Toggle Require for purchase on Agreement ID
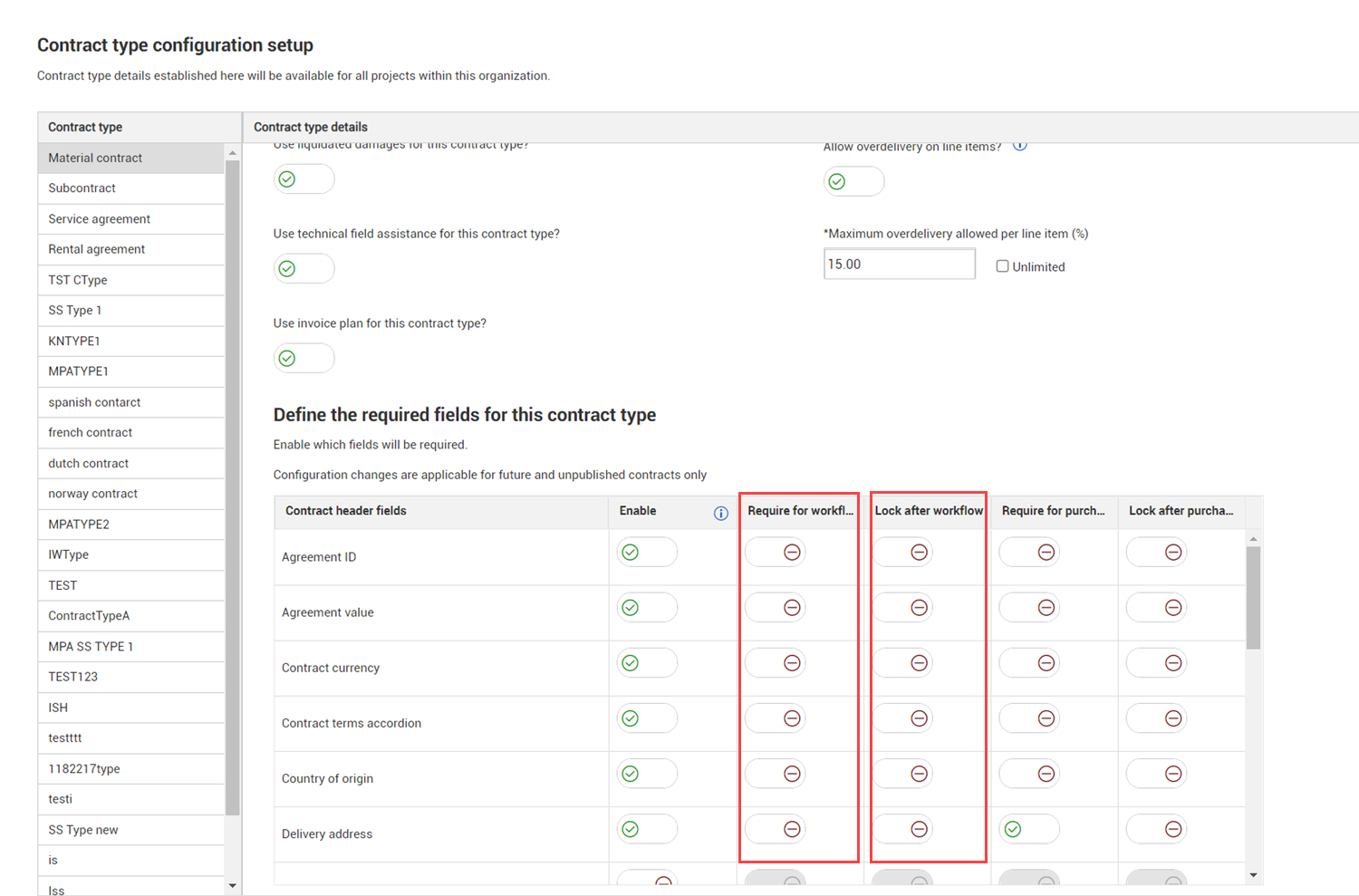This screenshot has height=896, width=1359. tap(1029, 552)
